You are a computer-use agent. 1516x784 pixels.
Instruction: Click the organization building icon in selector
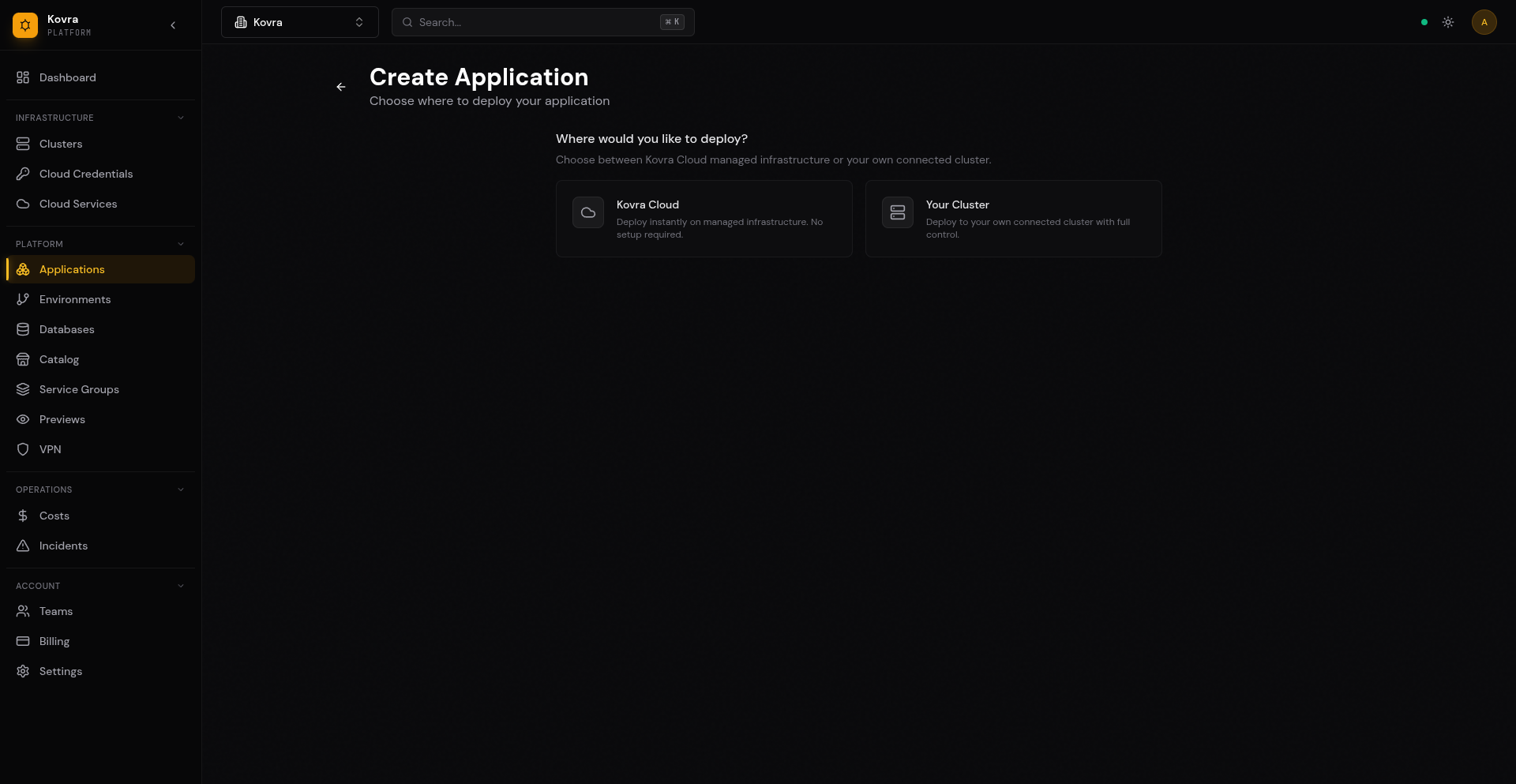(241, 22)
